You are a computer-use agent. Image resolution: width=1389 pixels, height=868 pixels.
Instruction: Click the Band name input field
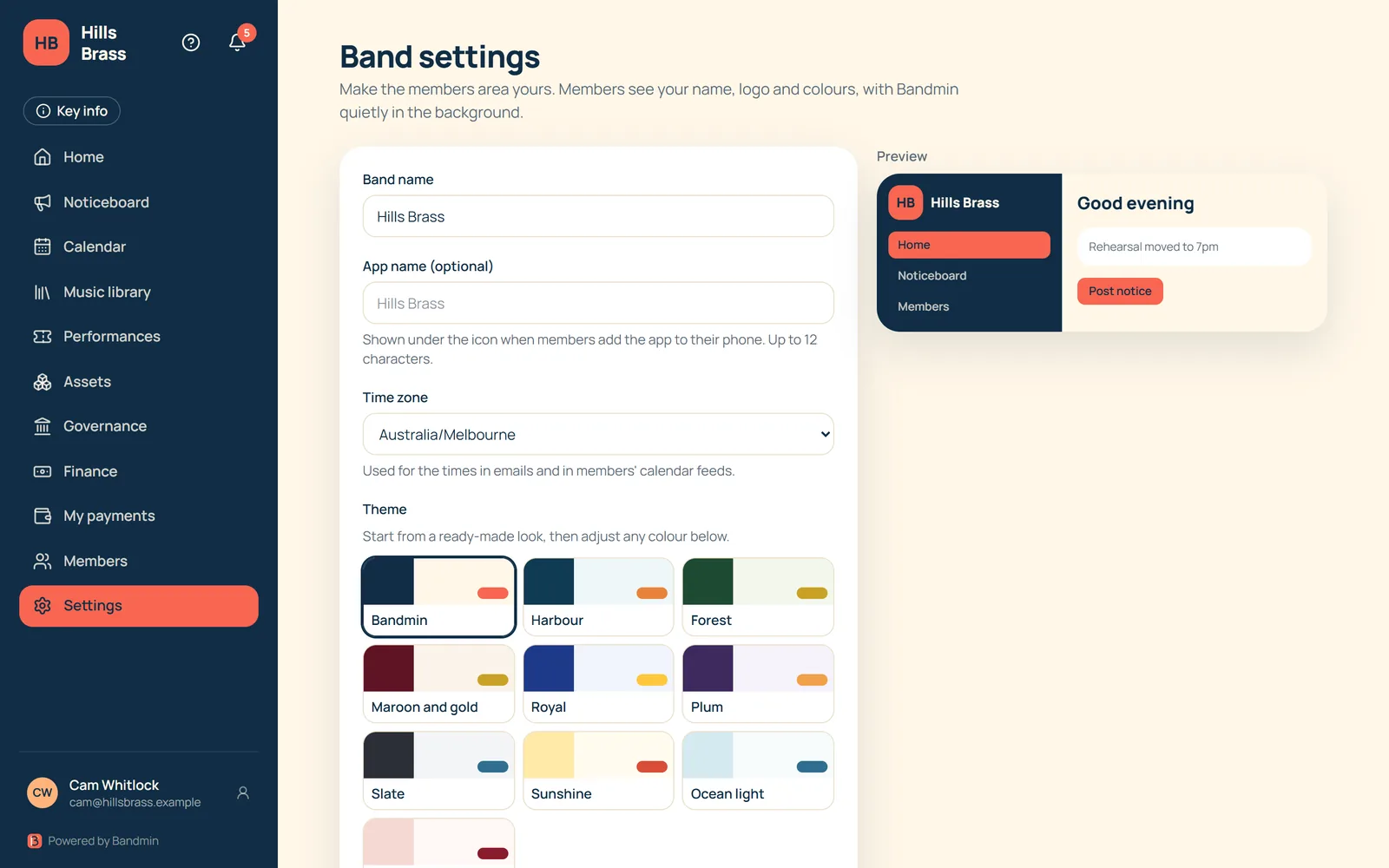[598, 216]
